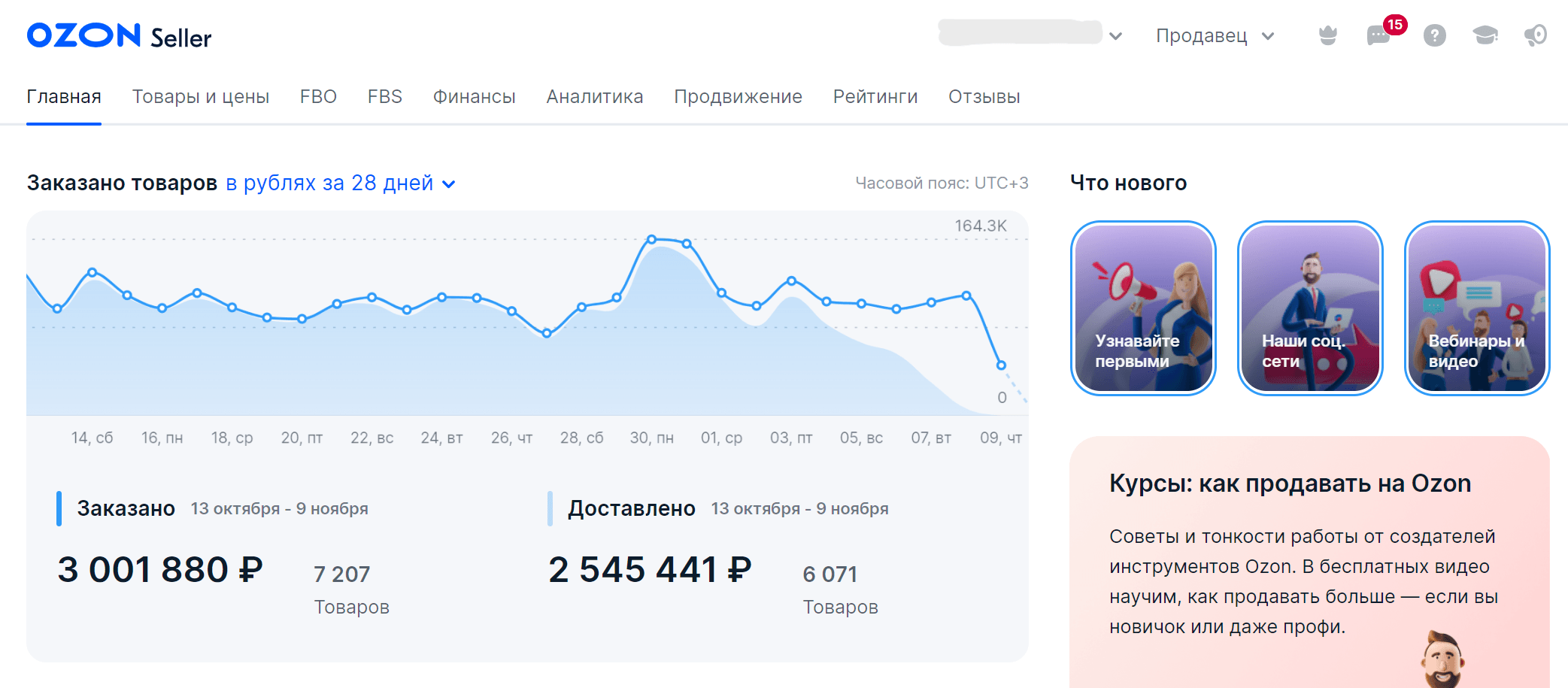Click the 'Заказано' legend label
Viewport: 1568px width, 688px height.
click(x=126, y=508)
